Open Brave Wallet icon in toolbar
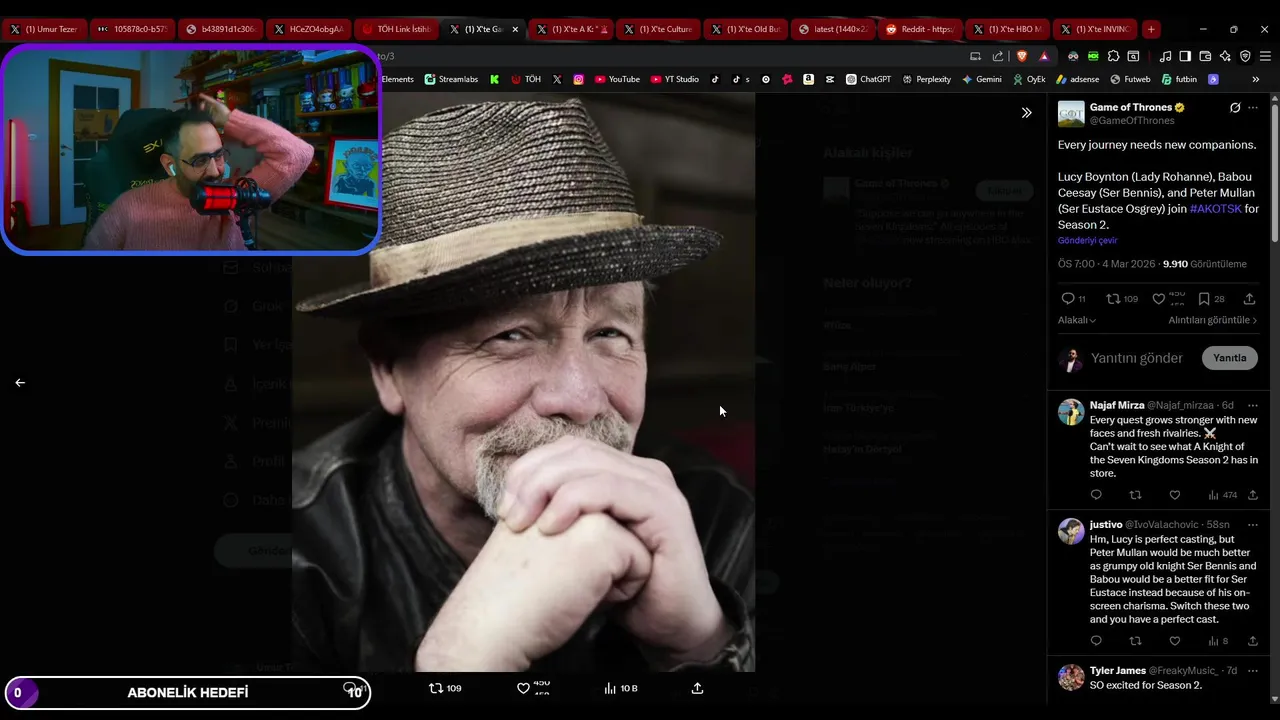Viewport: 1280px width, 720px height. pyautogui.click(x=1205, y=56)
